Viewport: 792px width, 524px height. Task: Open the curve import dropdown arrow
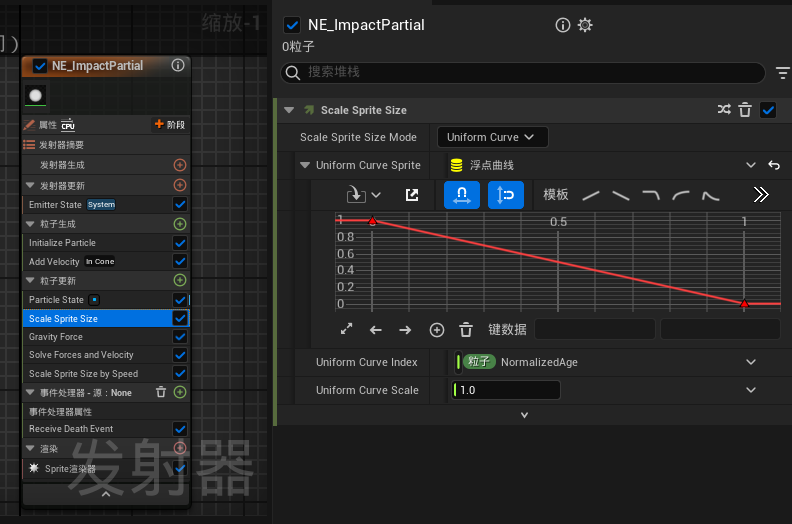376,195
